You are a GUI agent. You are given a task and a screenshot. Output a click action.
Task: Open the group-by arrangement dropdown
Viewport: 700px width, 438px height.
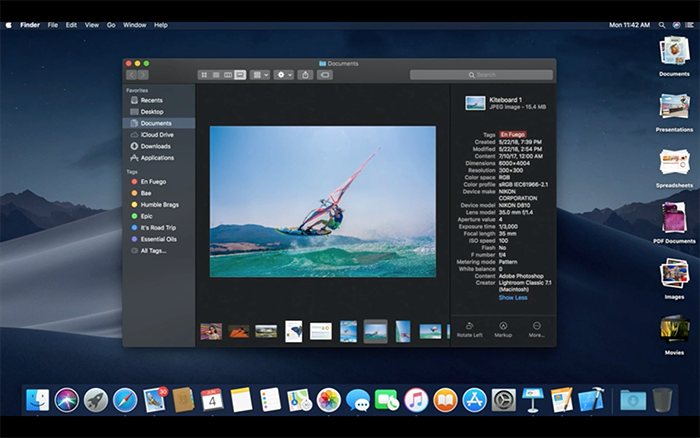pos(260,75)
